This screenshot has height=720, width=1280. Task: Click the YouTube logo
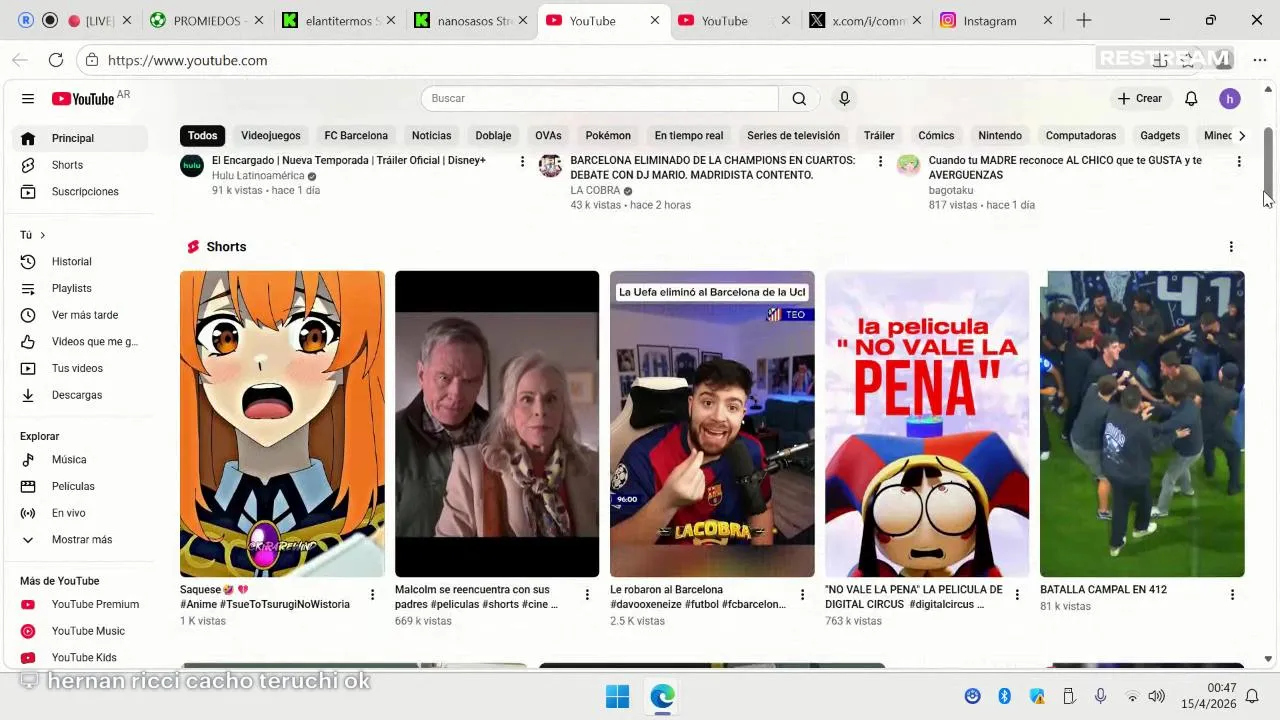click(83, 98)
